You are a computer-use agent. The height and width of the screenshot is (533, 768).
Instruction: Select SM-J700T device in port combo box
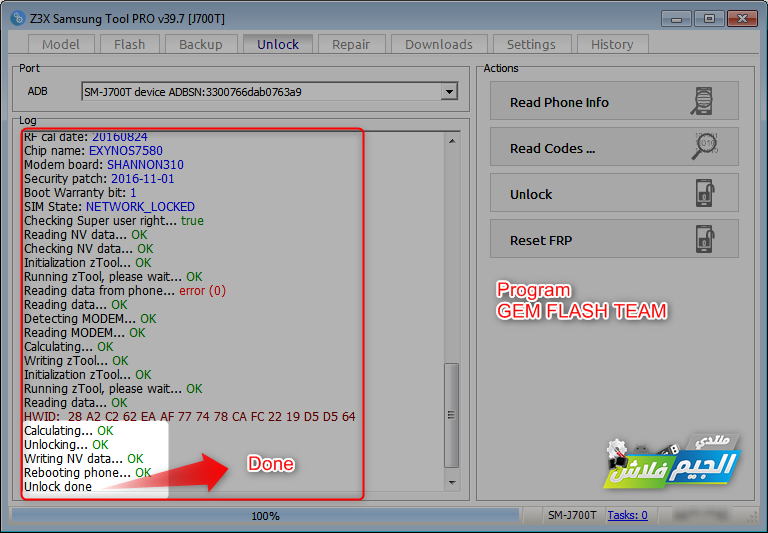269,92
